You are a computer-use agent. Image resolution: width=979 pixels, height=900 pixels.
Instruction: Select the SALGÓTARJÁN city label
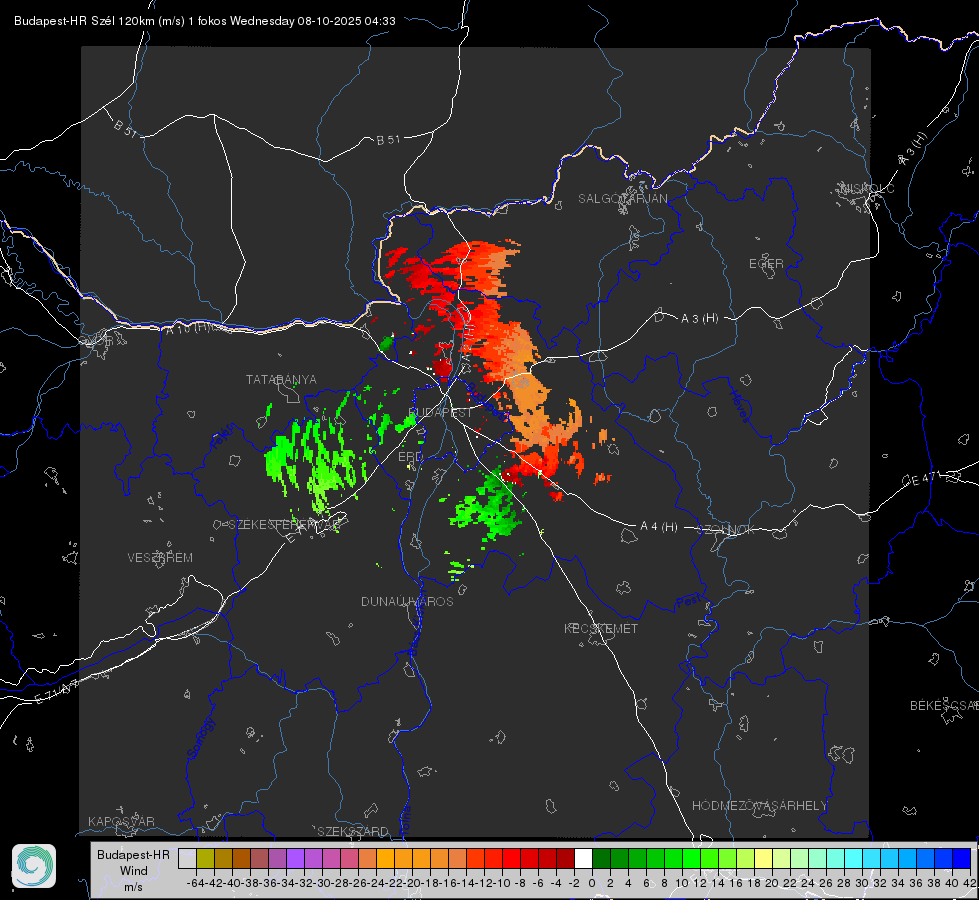622,199
